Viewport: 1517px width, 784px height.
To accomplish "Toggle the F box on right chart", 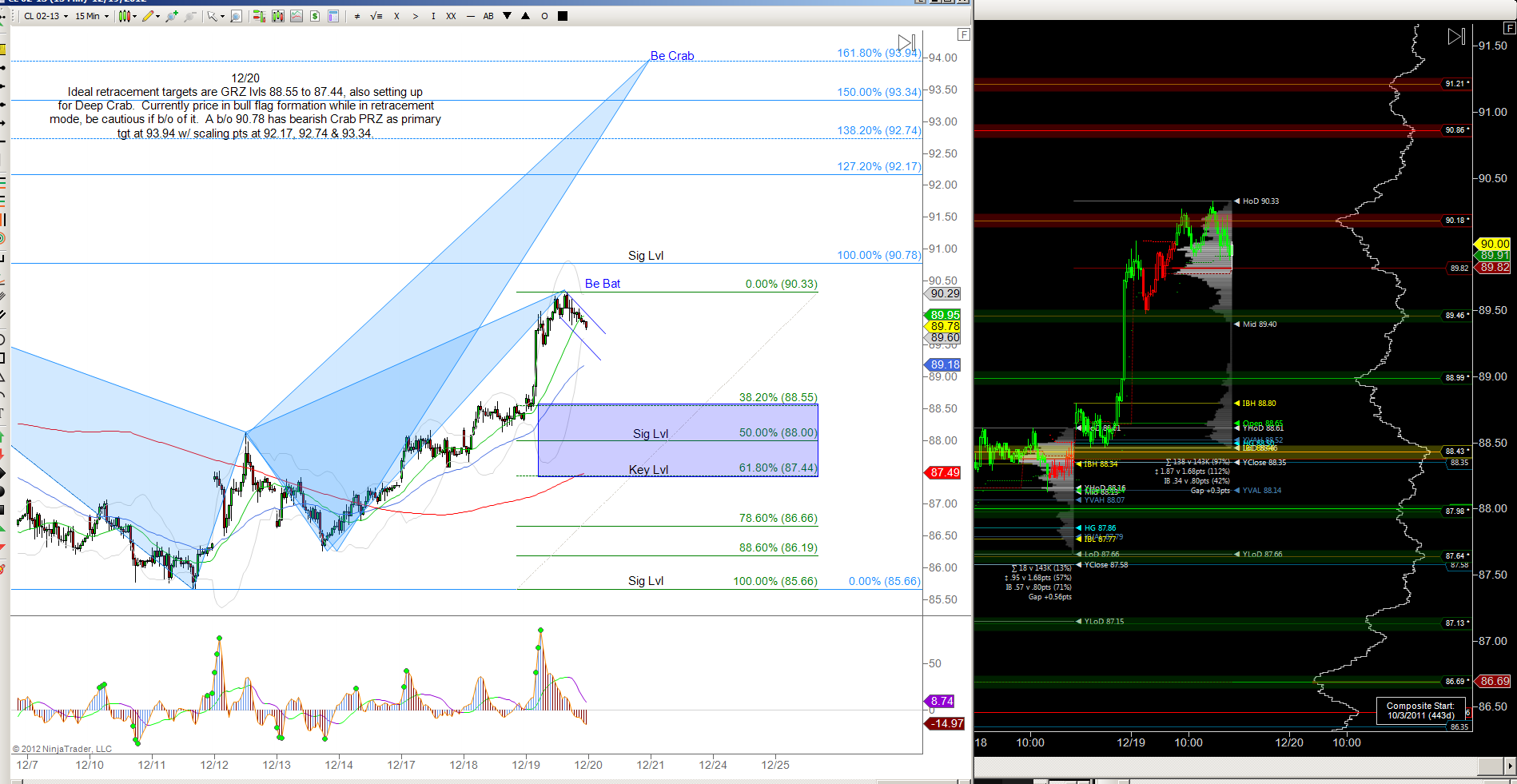I will 1509,28.
